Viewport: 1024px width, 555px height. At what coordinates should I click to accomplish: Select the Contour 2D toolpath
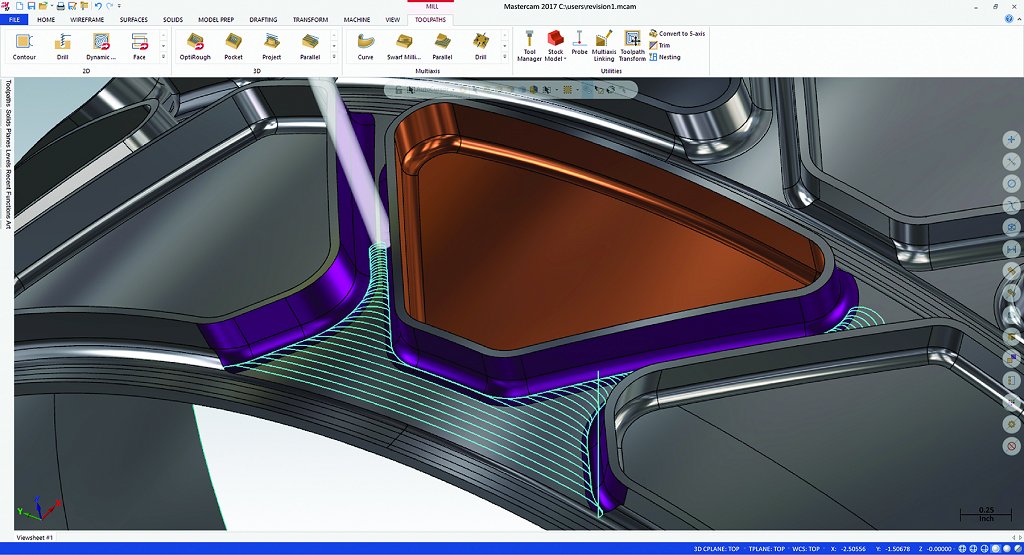coord(24,45)
